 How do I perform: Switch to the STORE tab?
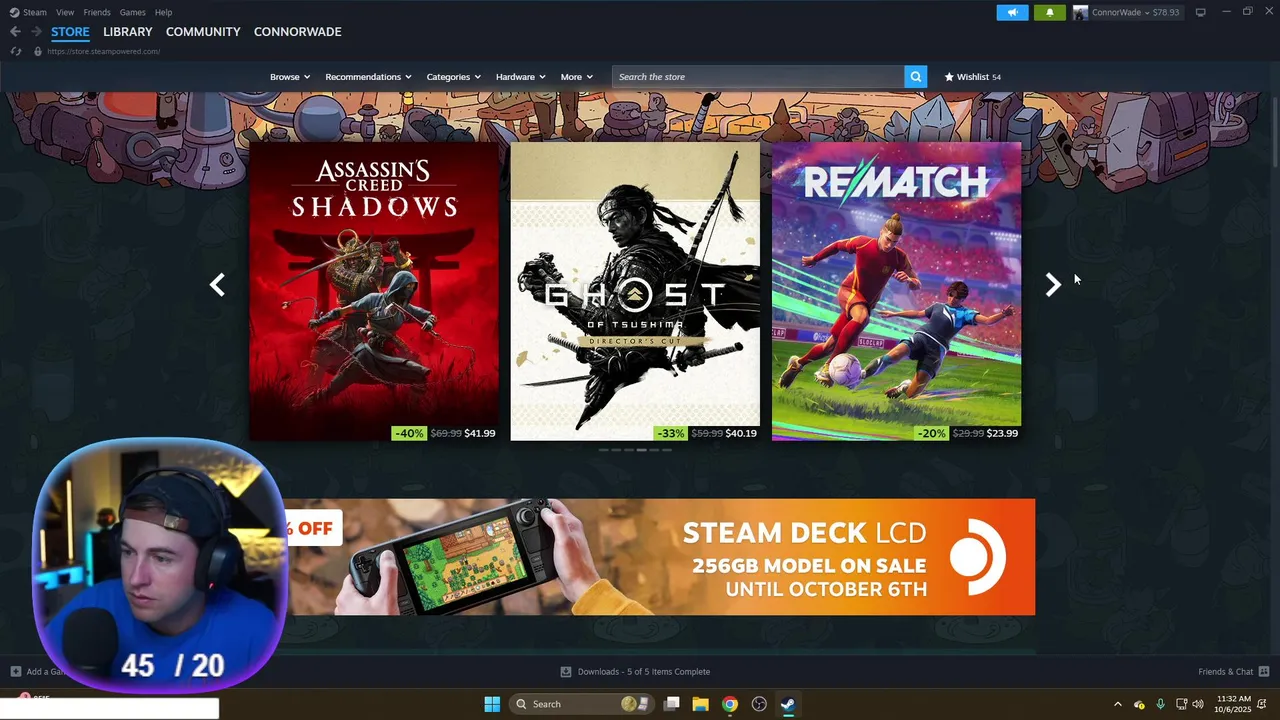click(x=70, y=32)
